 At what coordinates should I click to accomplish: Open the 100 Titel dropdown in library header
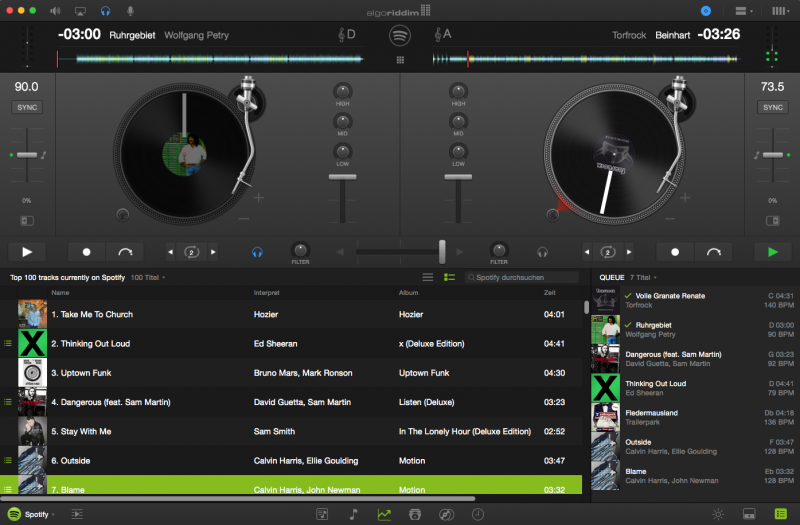tap(148, 278)
